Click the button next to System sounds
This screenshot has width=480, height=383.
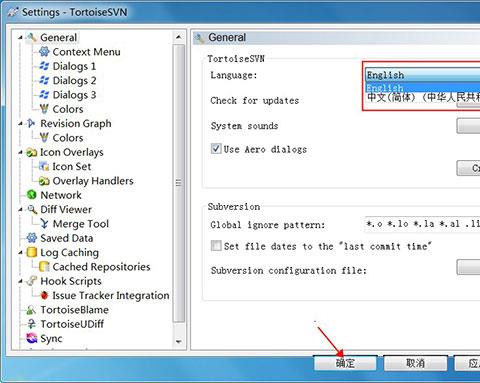[468, 126]
